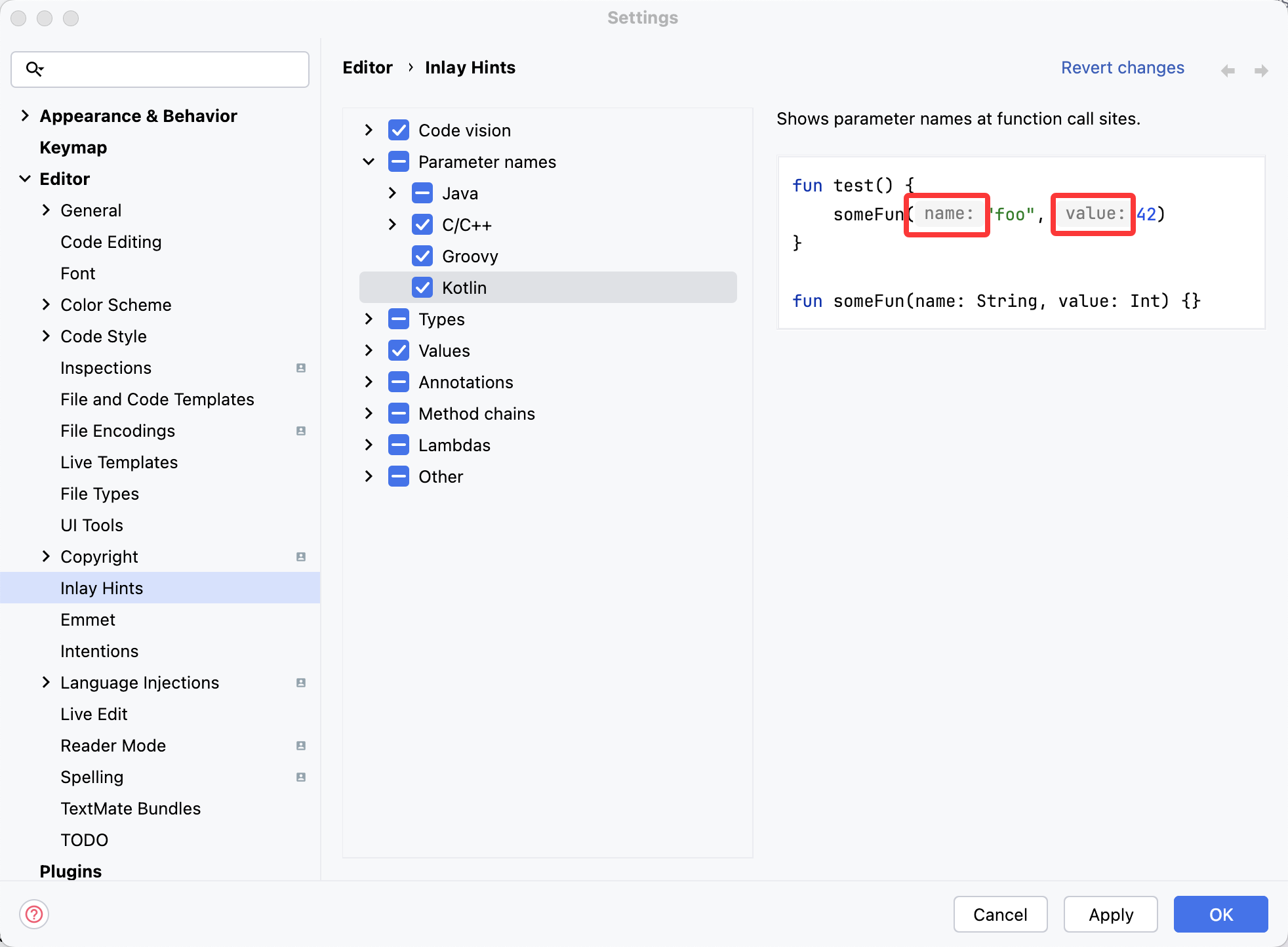Viewport: 1288px width, 947px height.
Task: Toggle the Code vision checkbox
Action: (399, 130)
